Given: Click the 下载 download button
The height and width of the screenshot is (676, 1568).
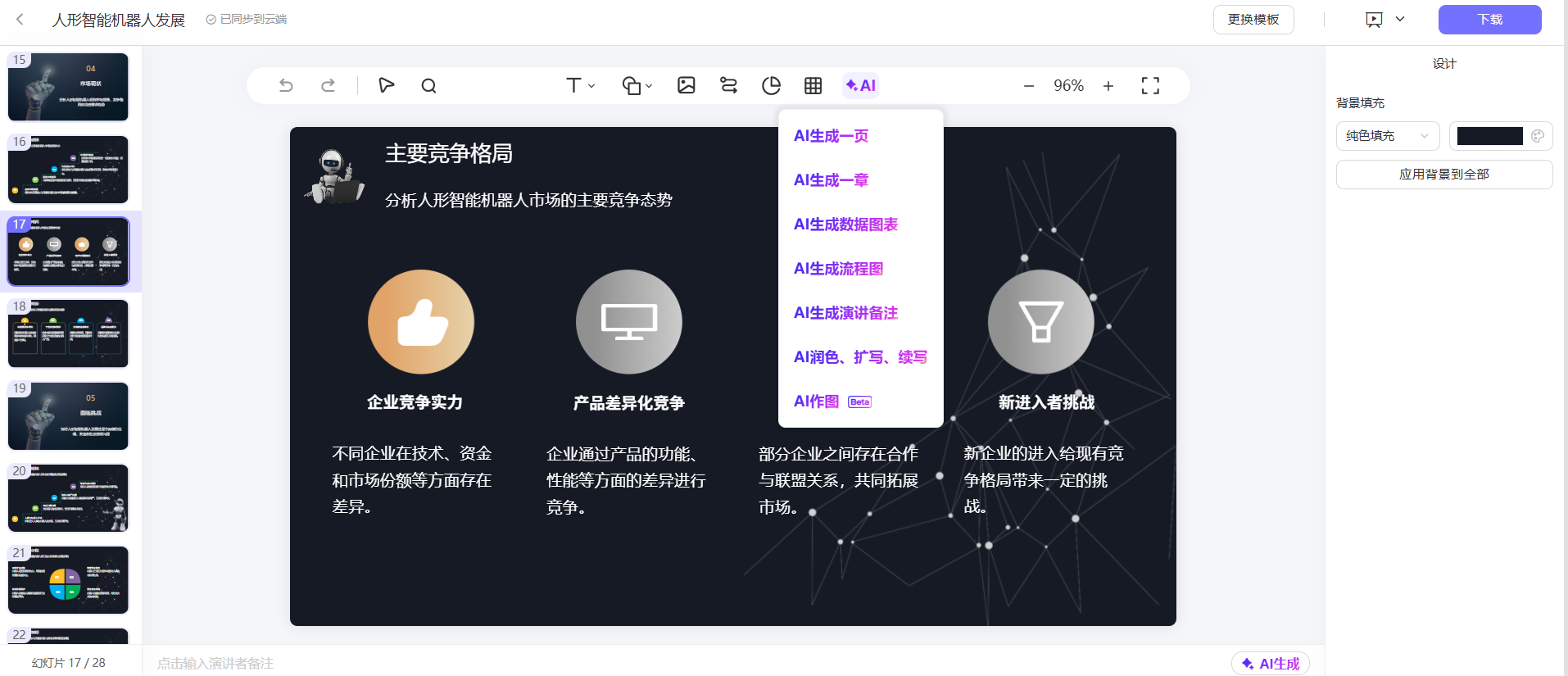Looking at the screenshot, I should pyautogui.click(x=1489, y=20).
